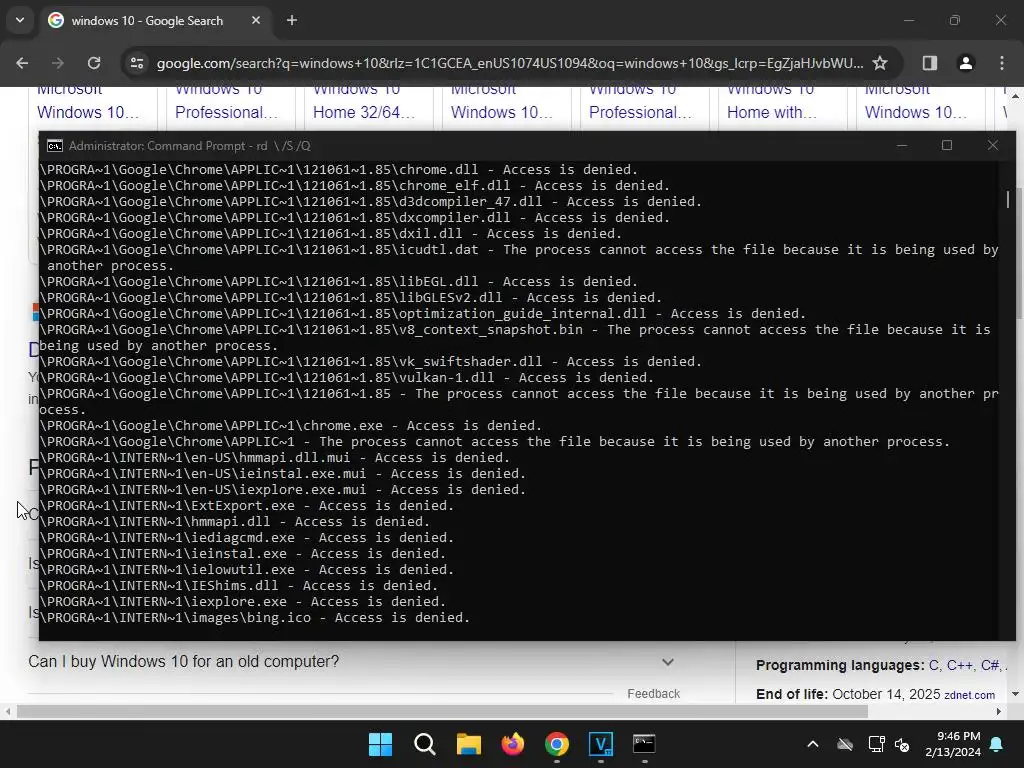Click the 'dxcompiler.dll' output line

click(x=355, y=218)
